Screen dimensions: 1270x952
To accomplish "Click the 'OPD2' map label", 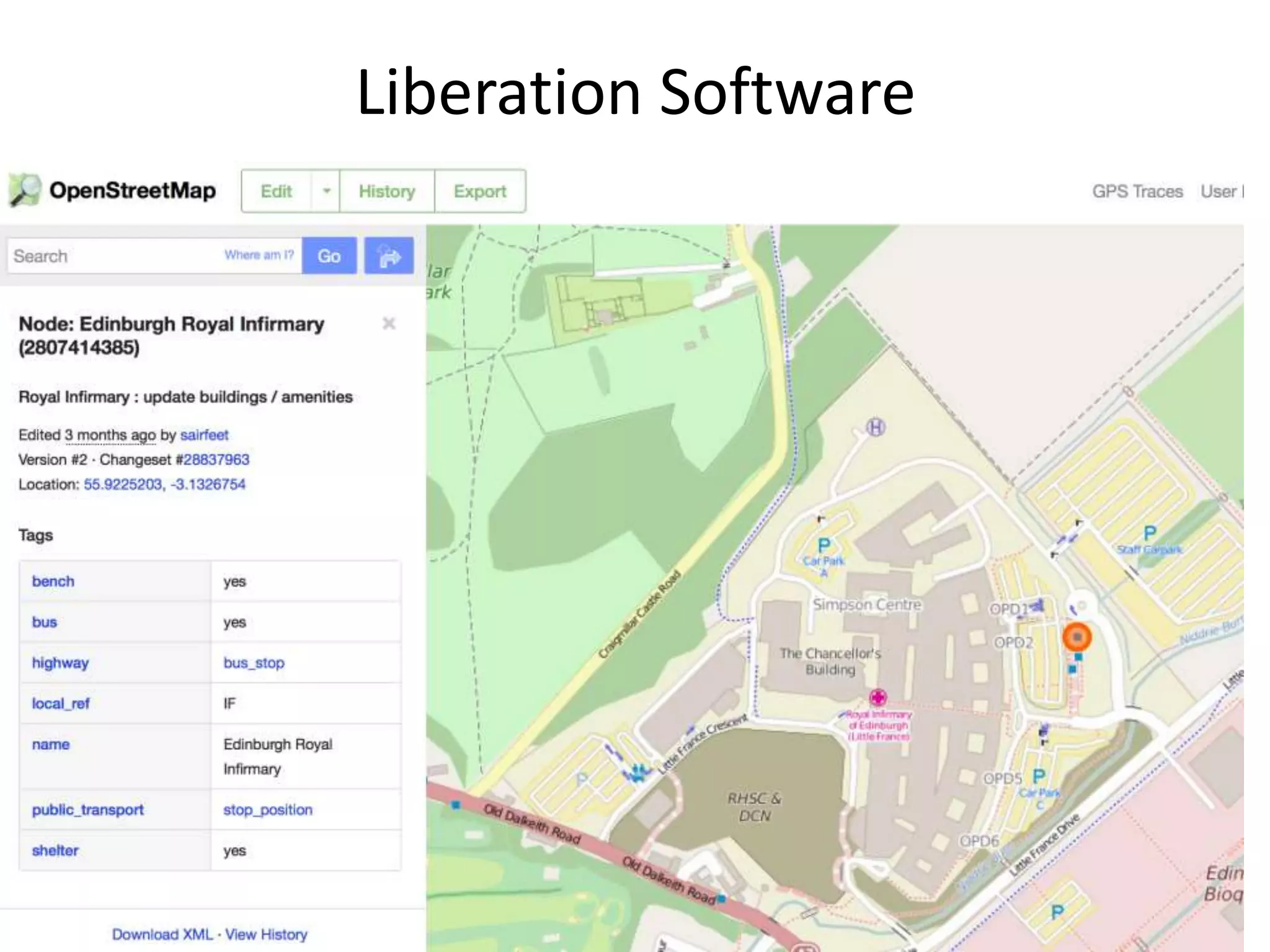I will pyautogui.click(x=1013, y=642).
